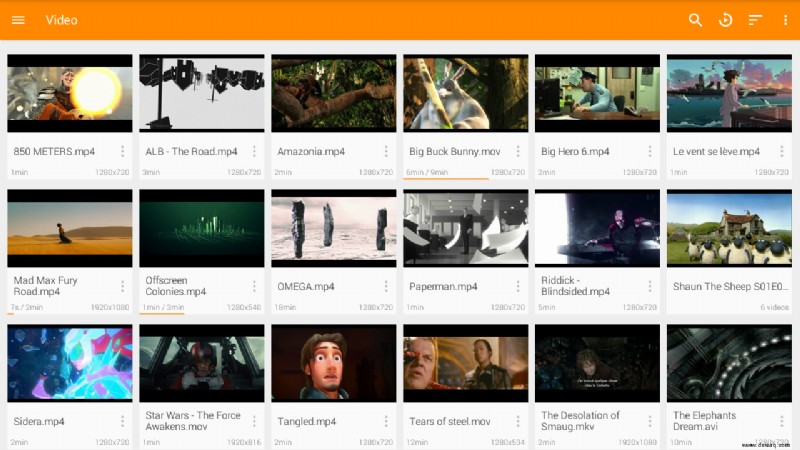The image size is (800, 450).
Task: Play the Mad Max Fury Road thumbnail
Action: tap(70, 228)
